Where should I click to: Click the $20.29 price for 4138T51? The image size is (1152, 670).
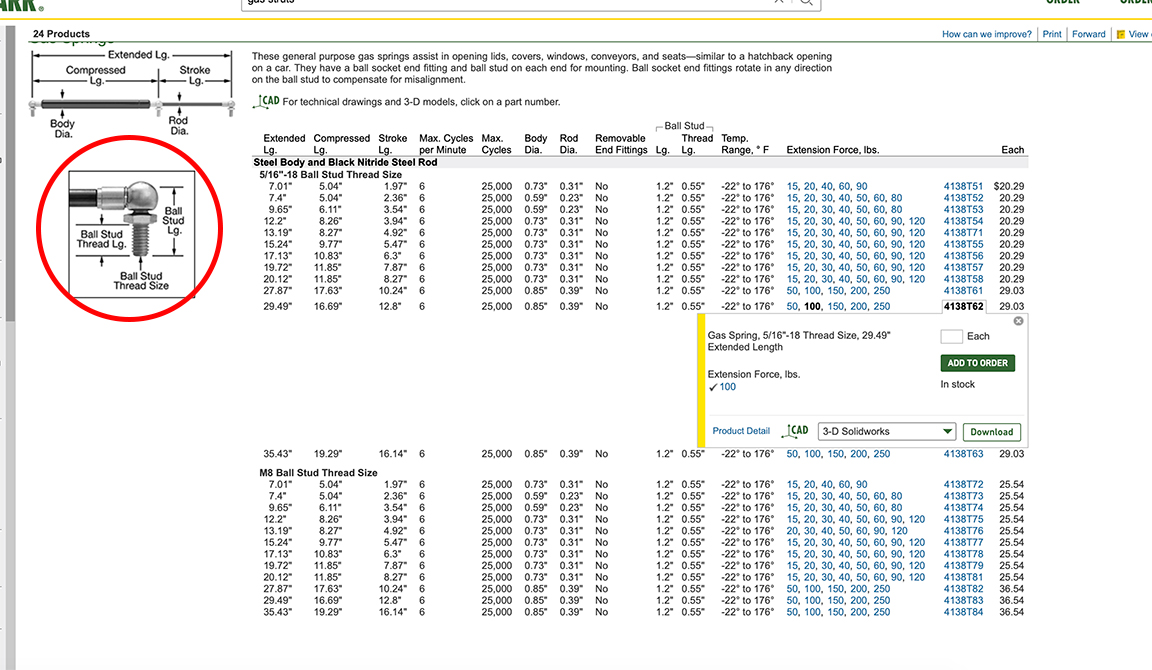(1009, 187)
